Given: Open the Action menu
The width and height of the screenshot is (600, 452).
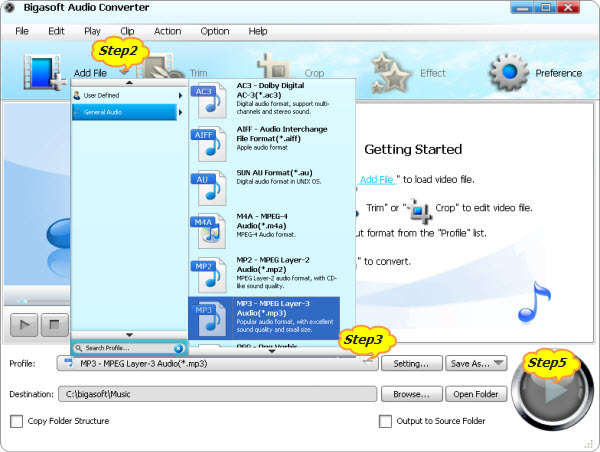Looking at the screenshot, I should [168, 31].
